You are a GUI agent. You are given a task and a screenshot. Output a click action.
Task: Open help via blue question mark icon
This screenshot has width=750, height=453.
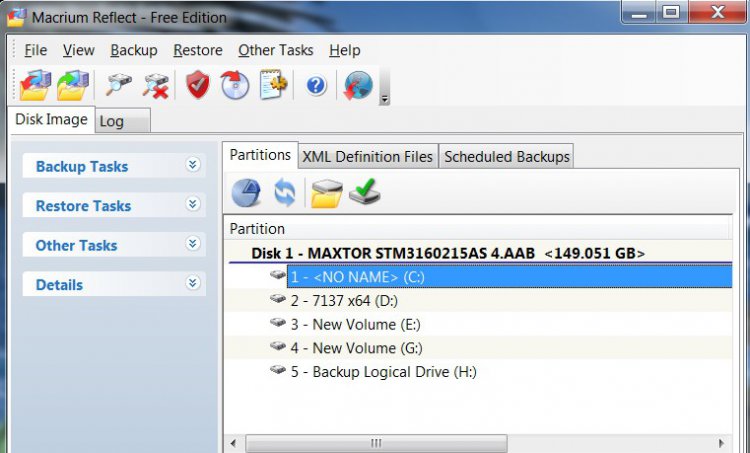pos(316,86)
